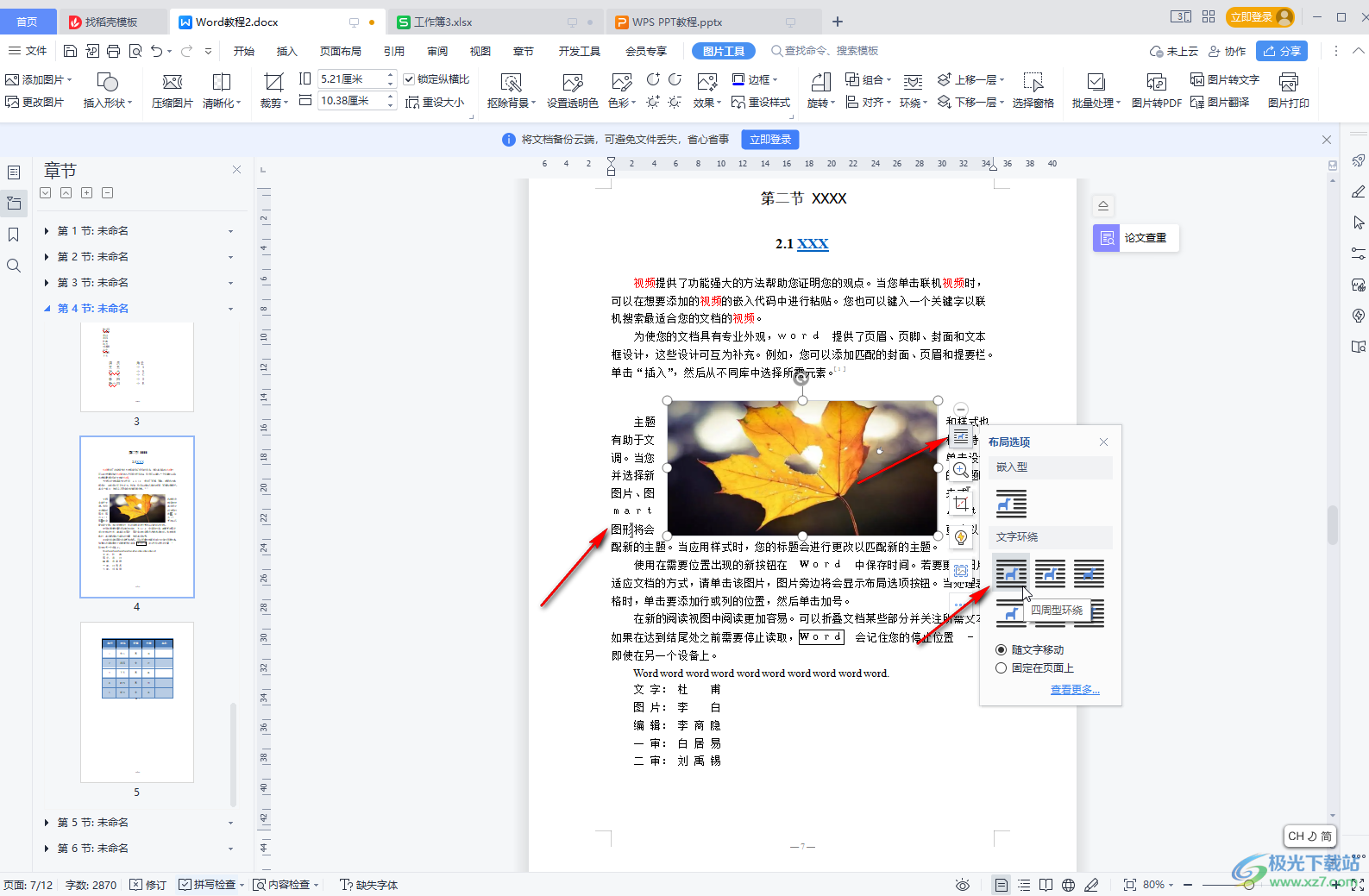Click the 立即登录 button in notification bar
This screenshot has height=896, width=1369.
[770, 139]
